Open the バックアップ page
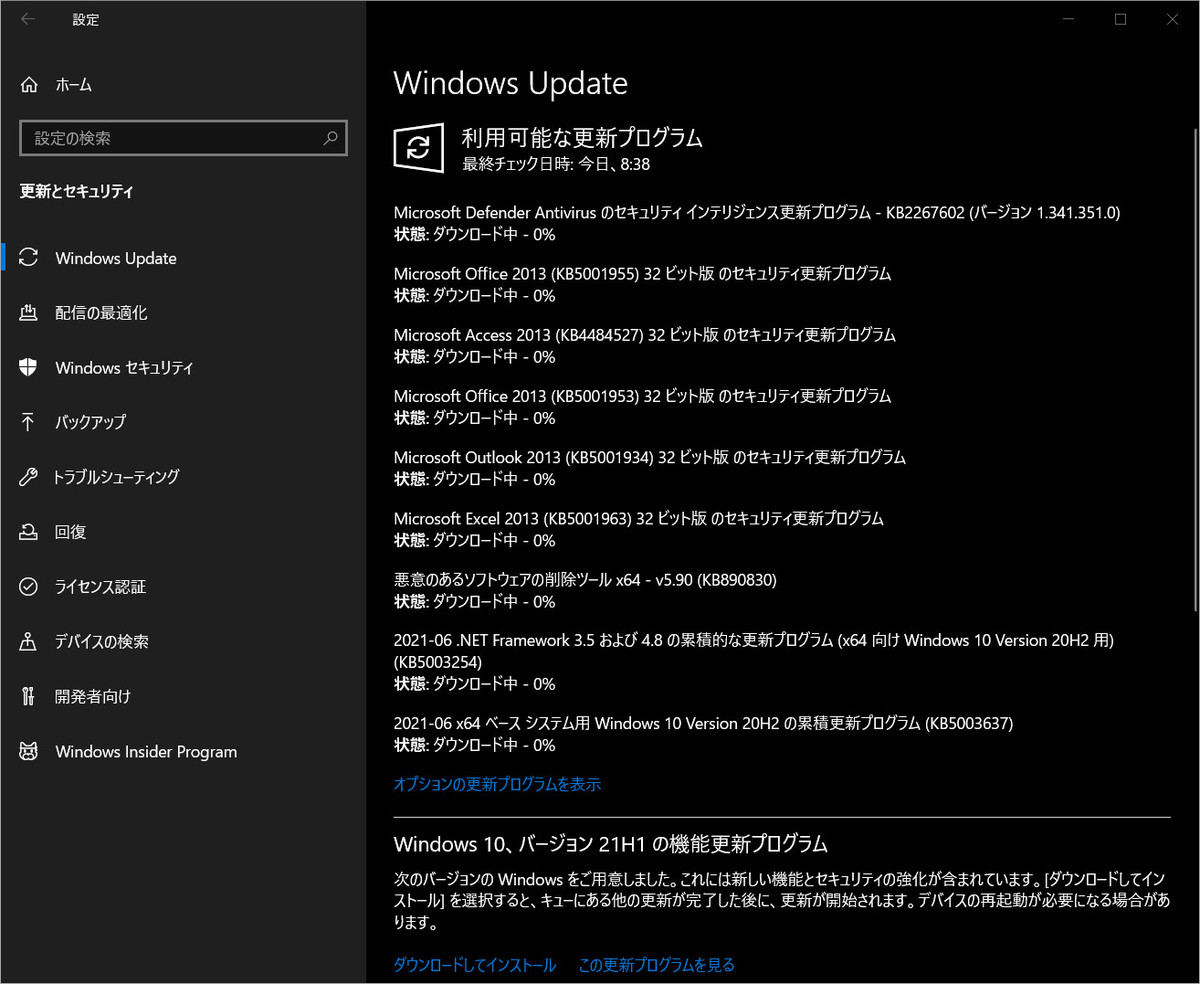 [x=183, y=422]
